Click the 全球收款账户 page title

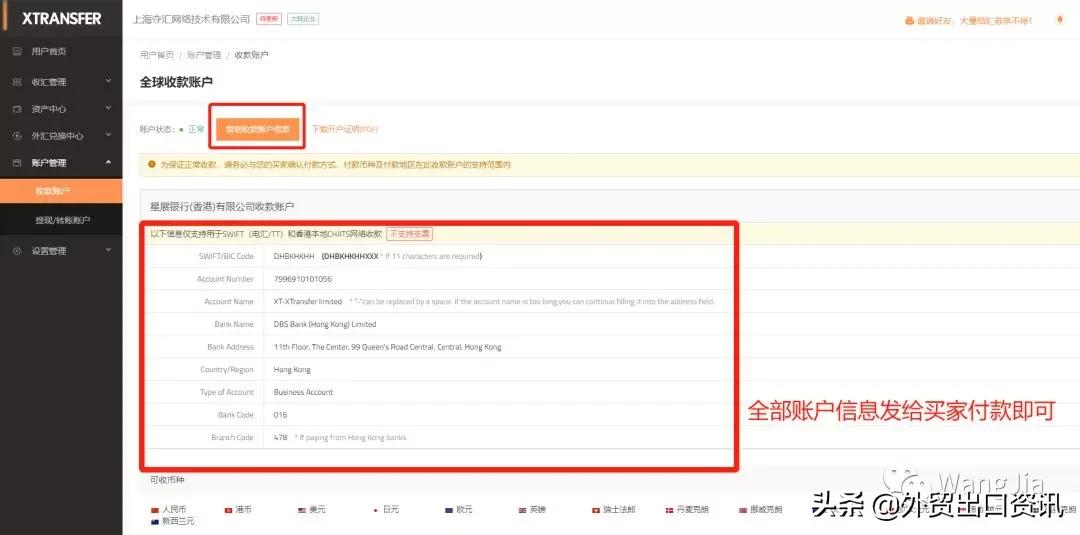click(x=176, y=82)
